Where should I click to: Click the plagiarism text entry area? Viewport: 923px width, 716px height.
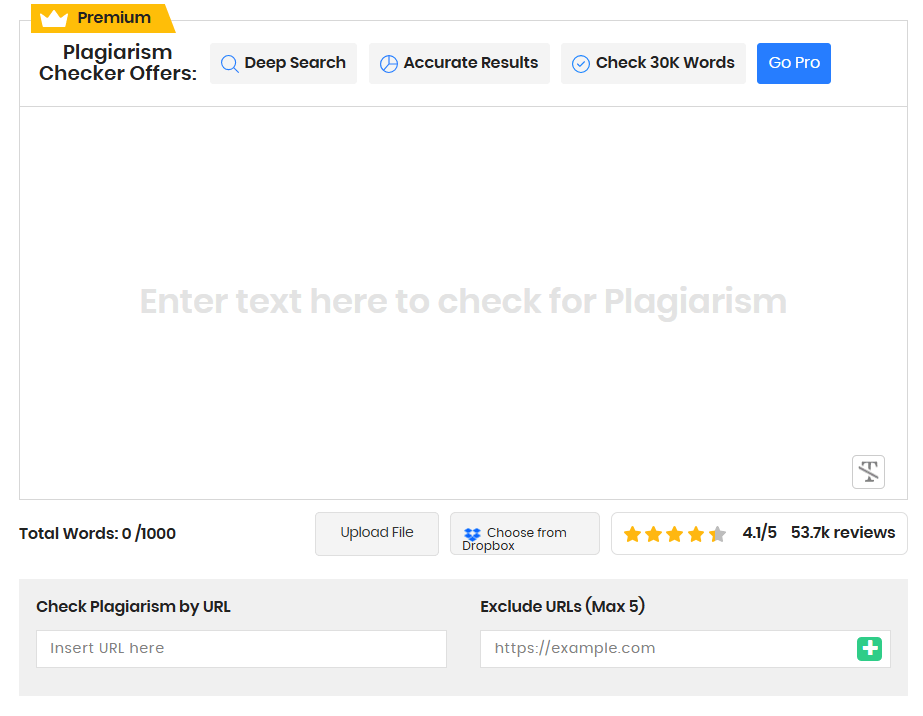pyautogui.click(x=463, y=300)
